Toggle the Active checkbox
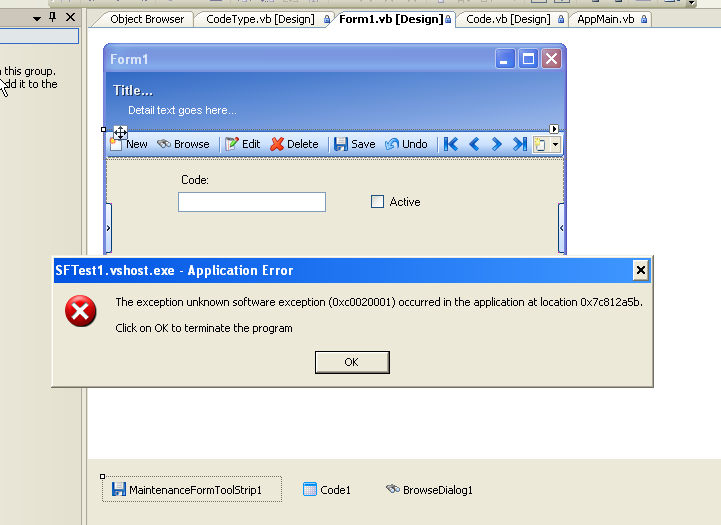 click(377, 202)
